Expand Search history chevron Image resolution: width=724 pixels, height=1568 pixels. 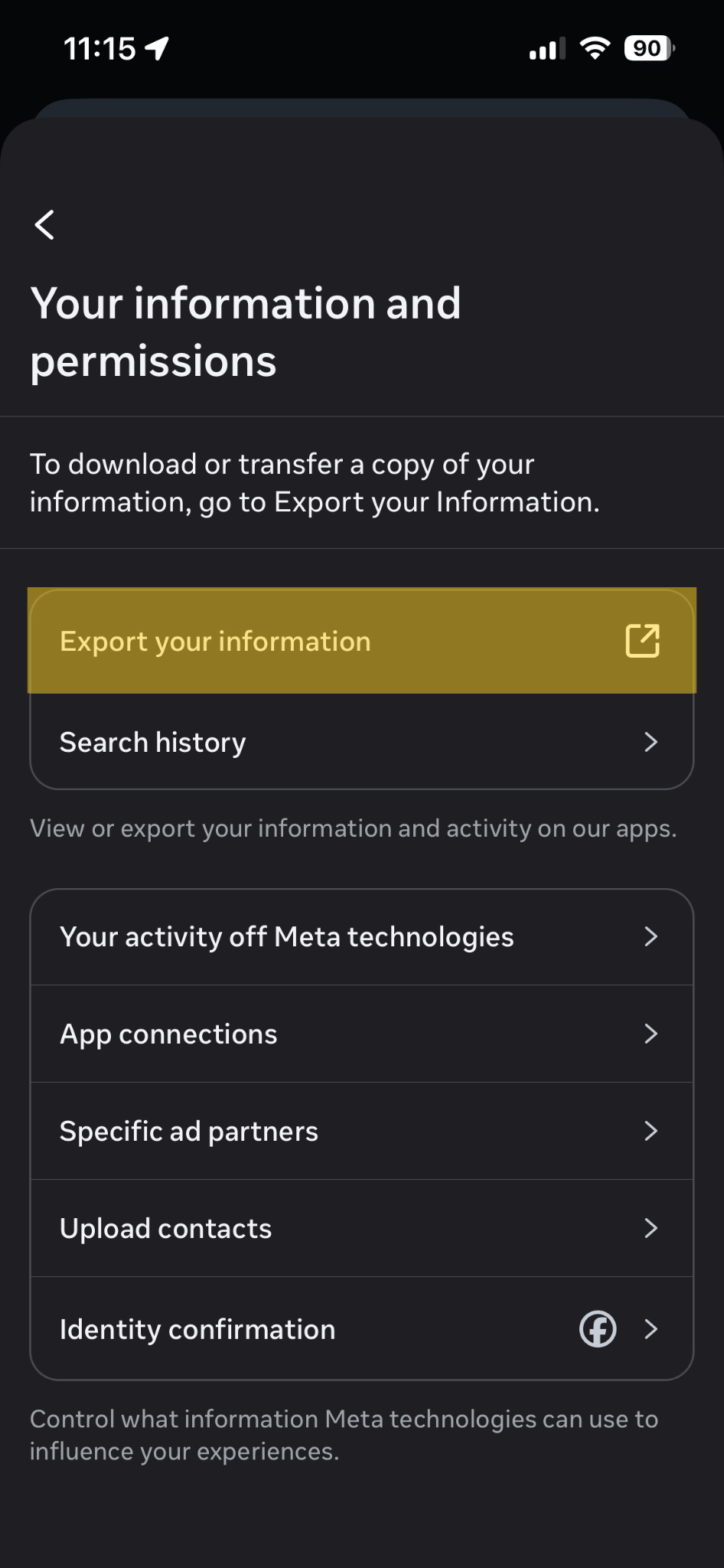tap(651, 742)
